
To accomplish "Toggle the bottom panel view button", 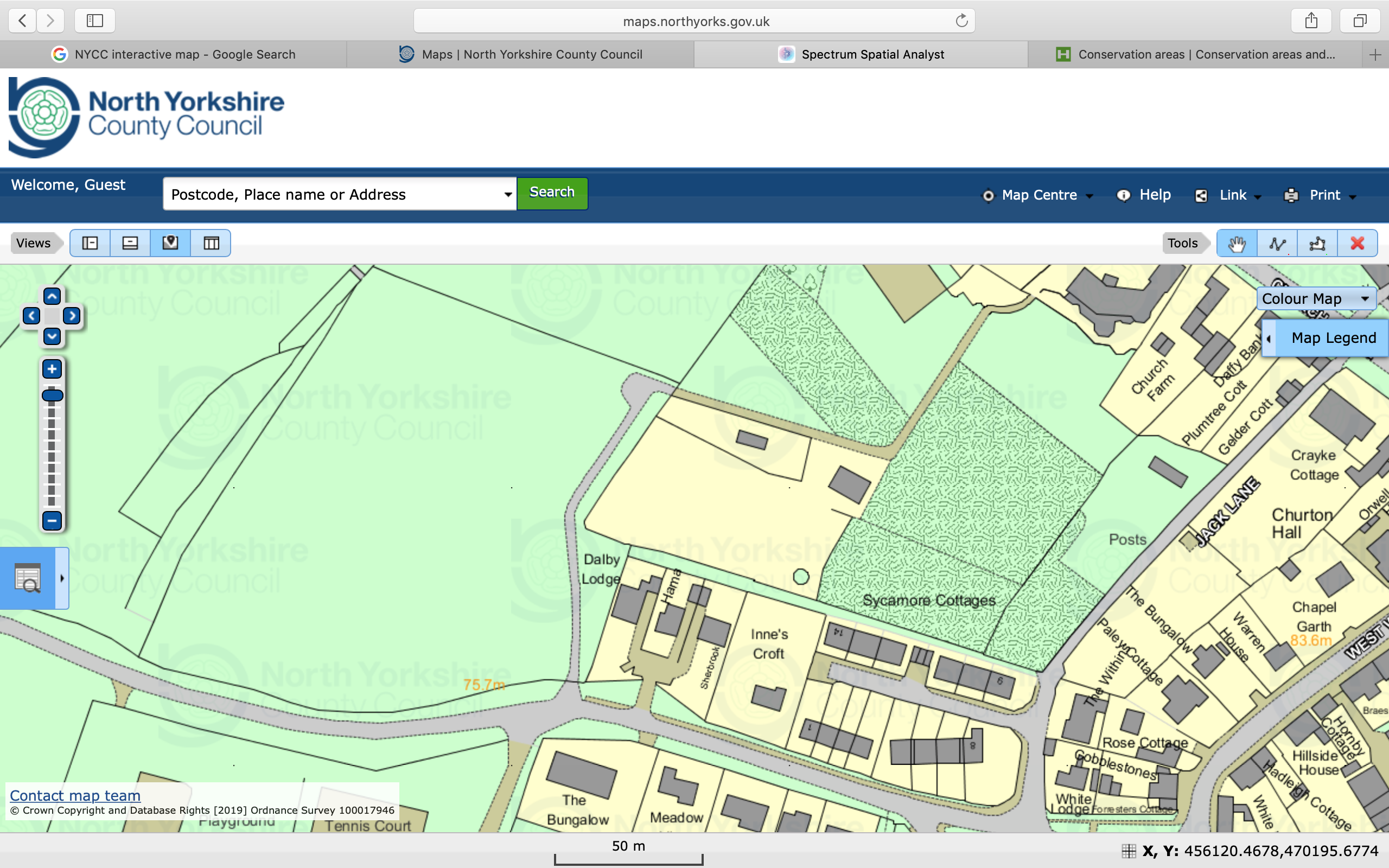I will coord(130,244).
